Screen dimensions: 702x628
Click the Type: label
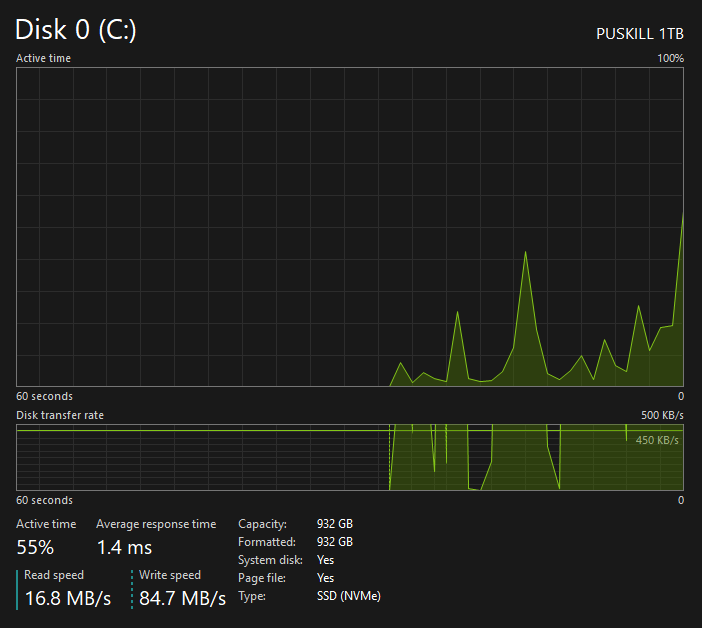click(252, 596)
